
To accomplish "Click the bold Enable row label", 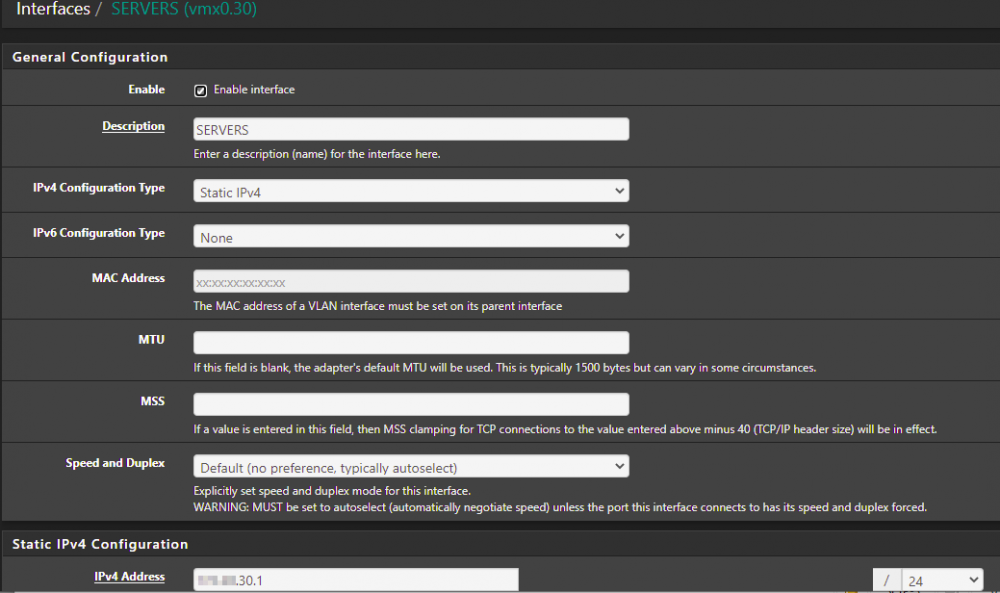I will point(147,90).
